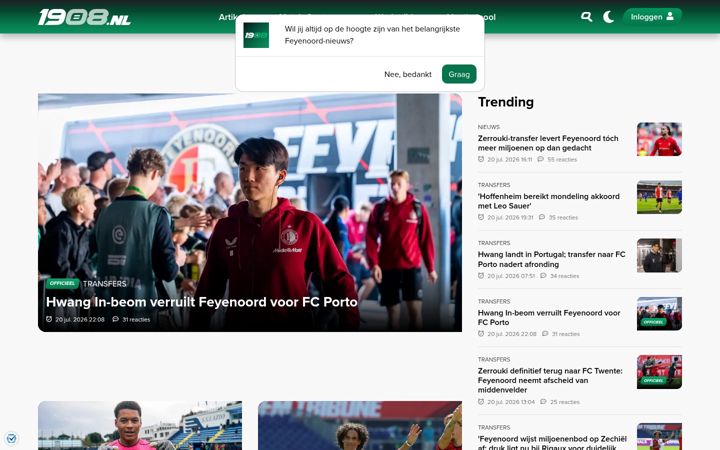Open the 31 reacties comments icon on featured article
Image resolution: width=720 pixels, height=450 pixels.
tap(116, 319)
